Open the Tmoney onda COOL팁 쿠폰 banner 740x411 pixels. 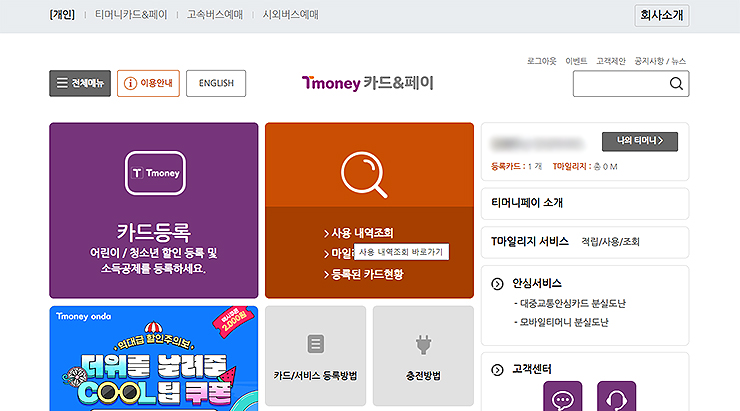pyautogui.click(x=154, y=359)
